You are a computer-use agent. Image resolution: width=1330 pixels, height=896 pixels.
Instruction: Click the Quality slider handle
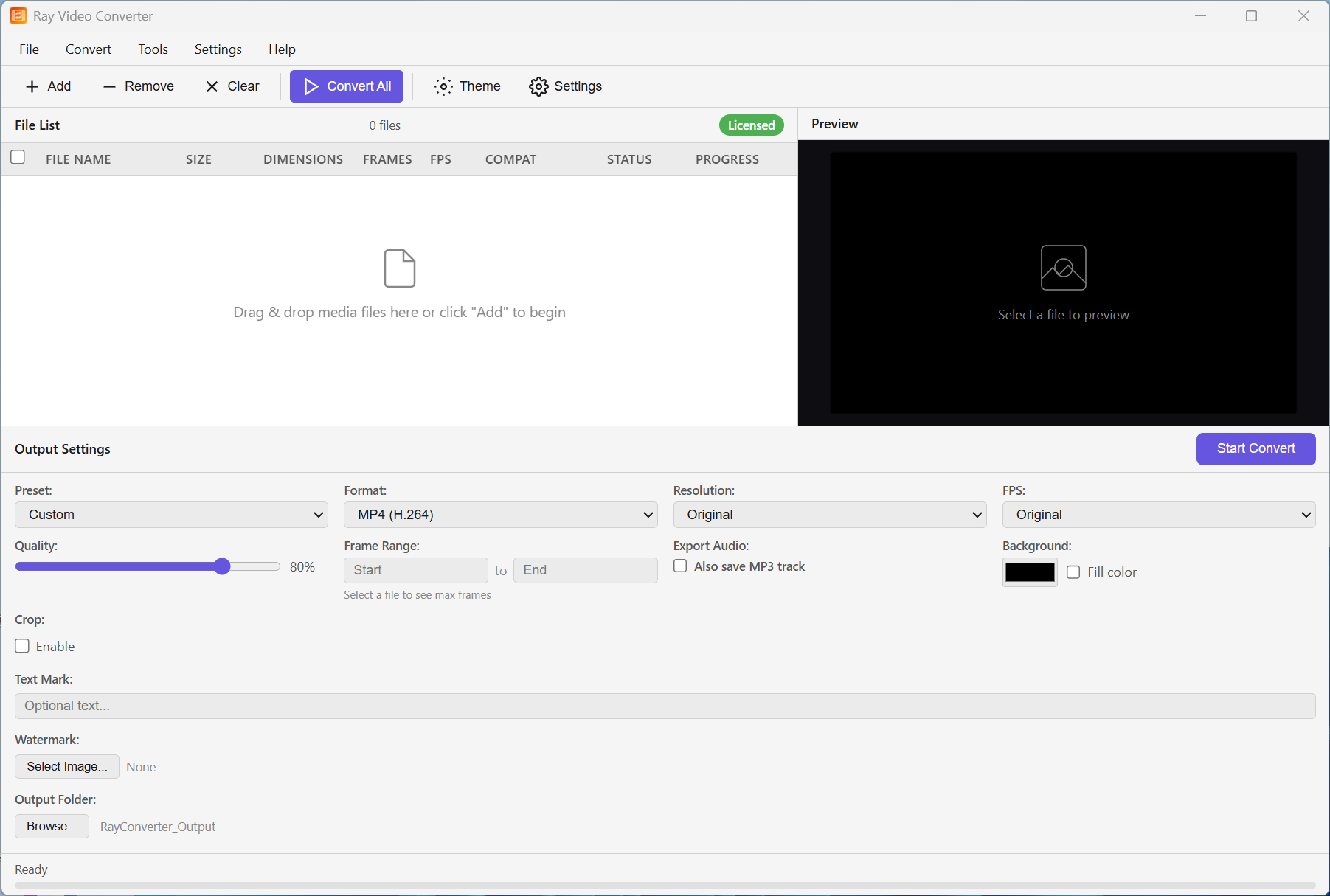coord(222,566)
